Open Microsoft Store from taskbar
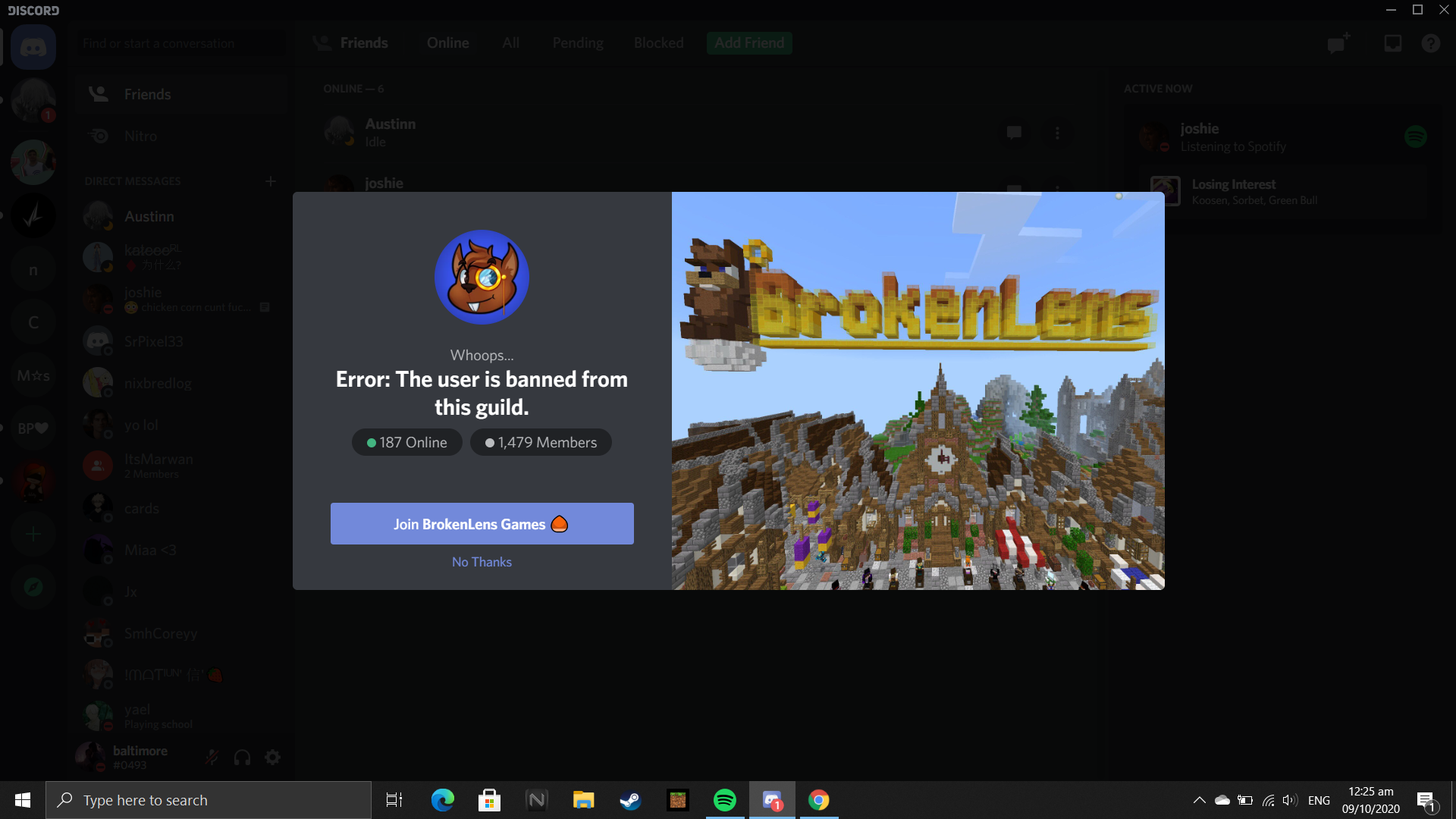Image resolution: width=1456 pixels, height=819 pixels. click(x=489, y=800)
